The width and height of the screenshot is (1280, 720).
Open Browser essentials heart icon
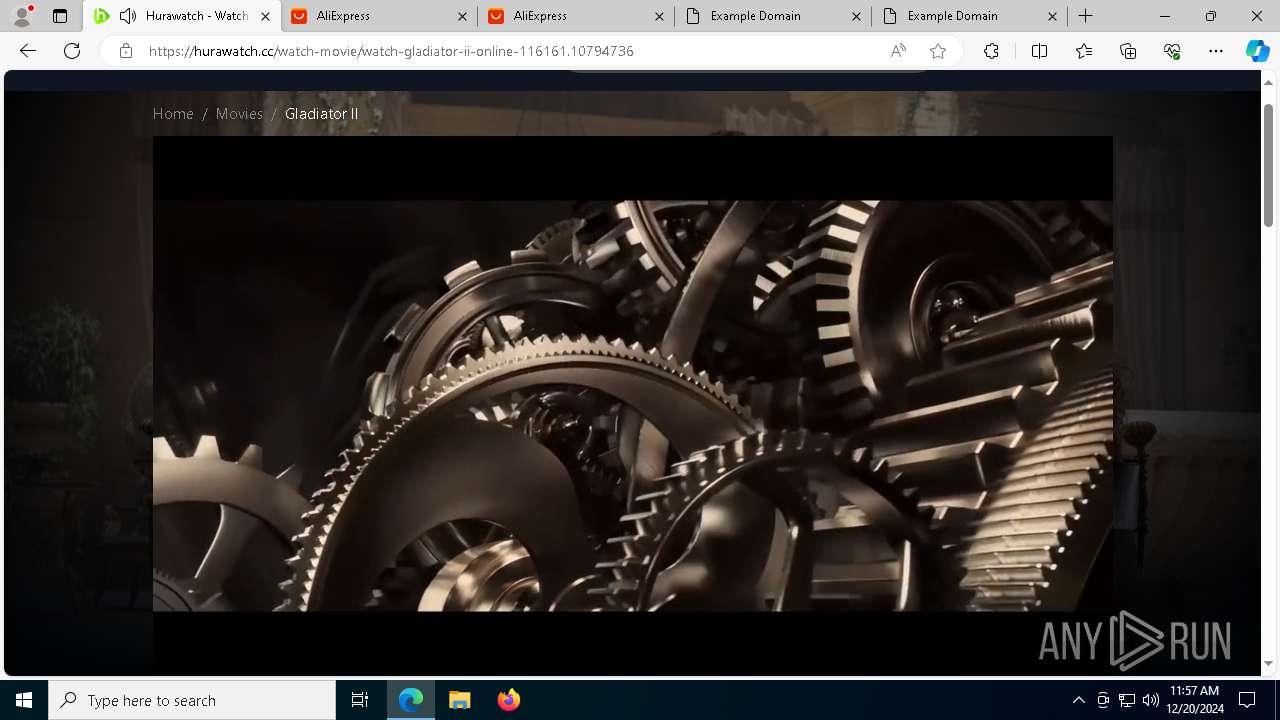1172,51
